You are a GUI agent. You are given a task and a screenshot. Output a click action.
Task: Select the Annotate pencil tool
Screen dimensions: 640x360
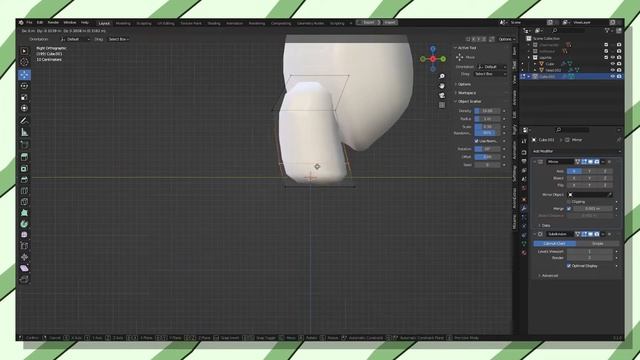tap(24, 121)
